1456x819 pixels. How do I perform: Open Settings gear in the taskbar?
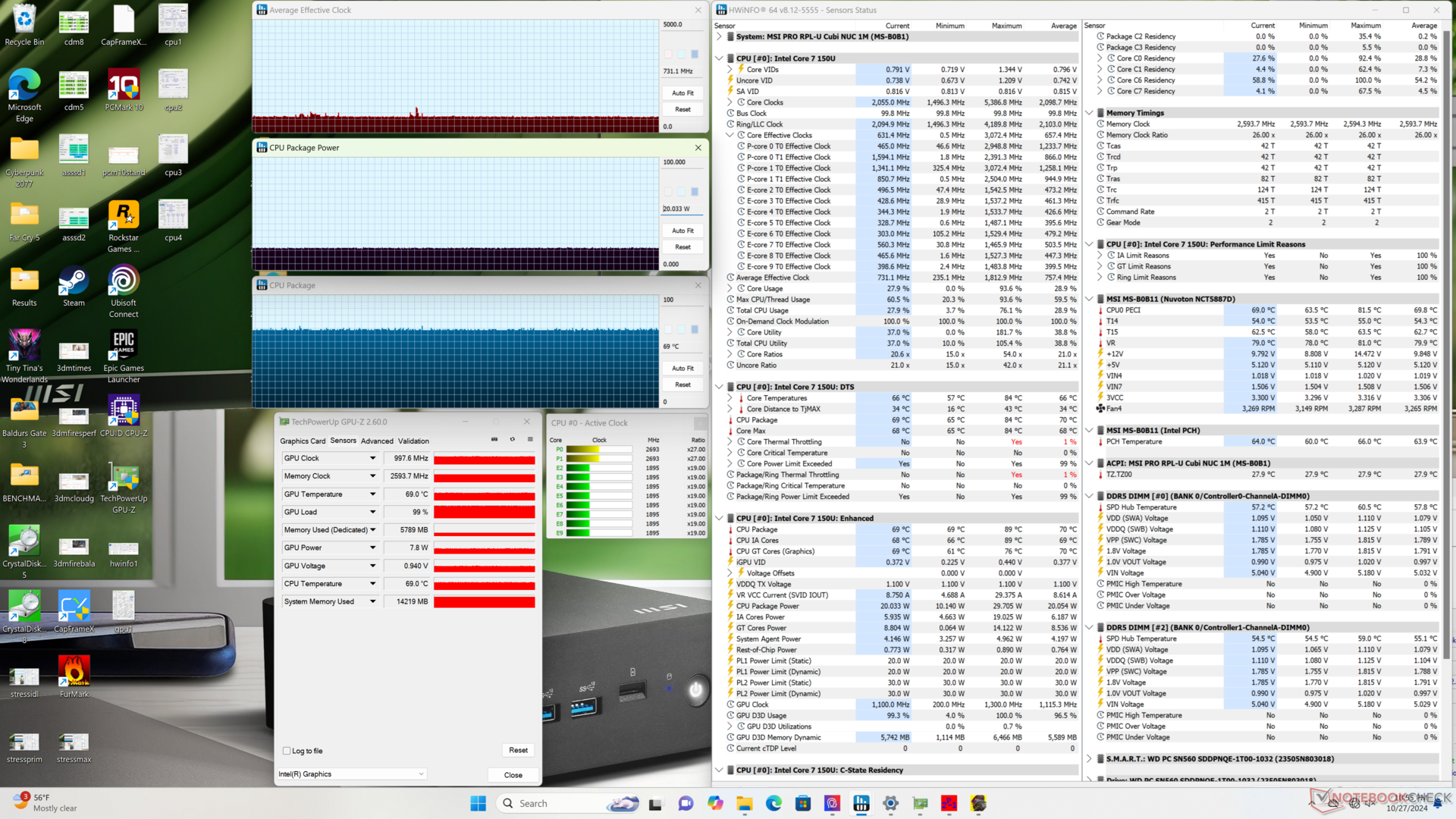point(891,803)
